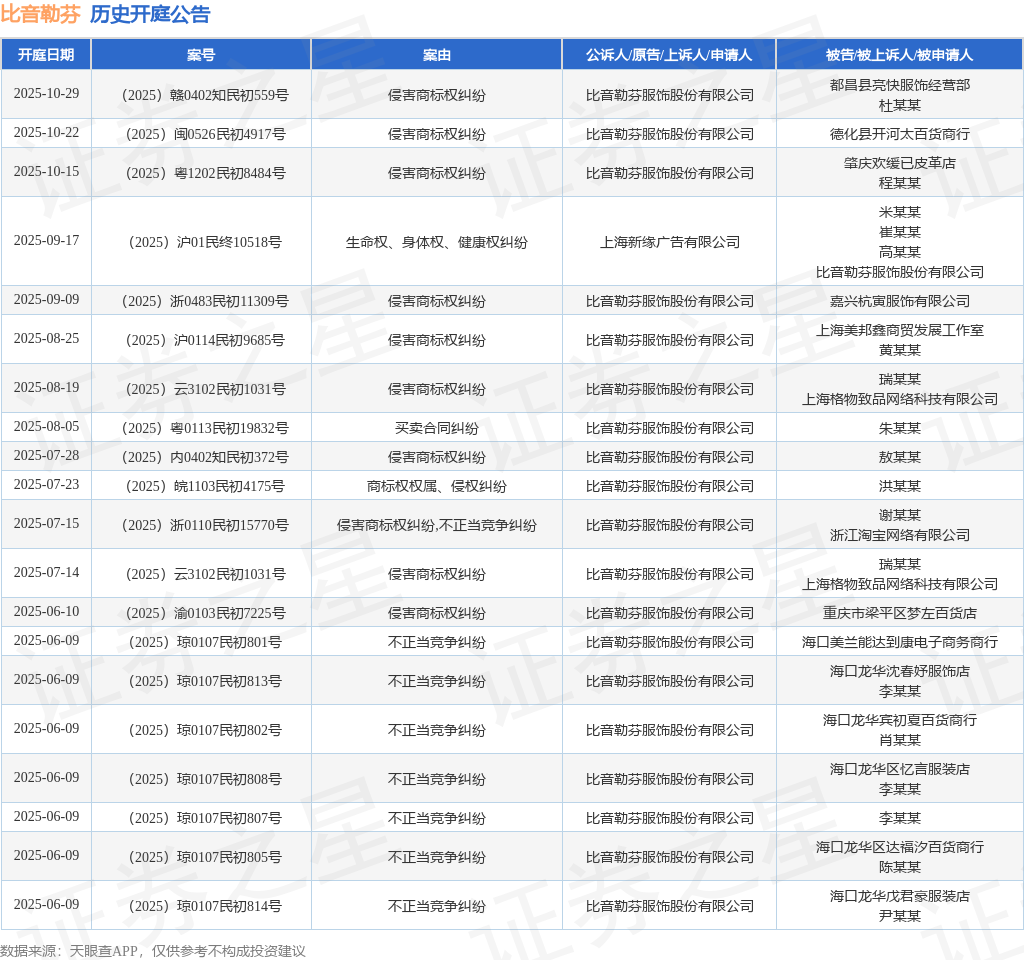The image size is (1024, 960).
Task: Click defendant 海口龙华沈春妤服饰店
Action: click(x=899, y=671)
